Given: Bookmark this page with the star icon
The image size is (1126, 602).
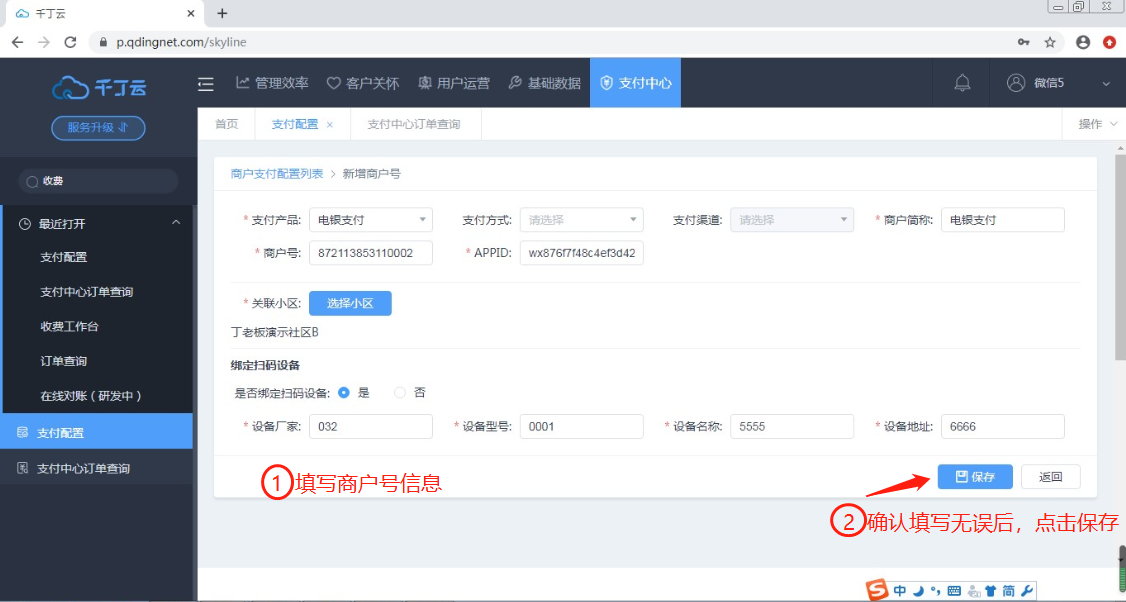Looking at the screenshot, I should pos(1050,42).
